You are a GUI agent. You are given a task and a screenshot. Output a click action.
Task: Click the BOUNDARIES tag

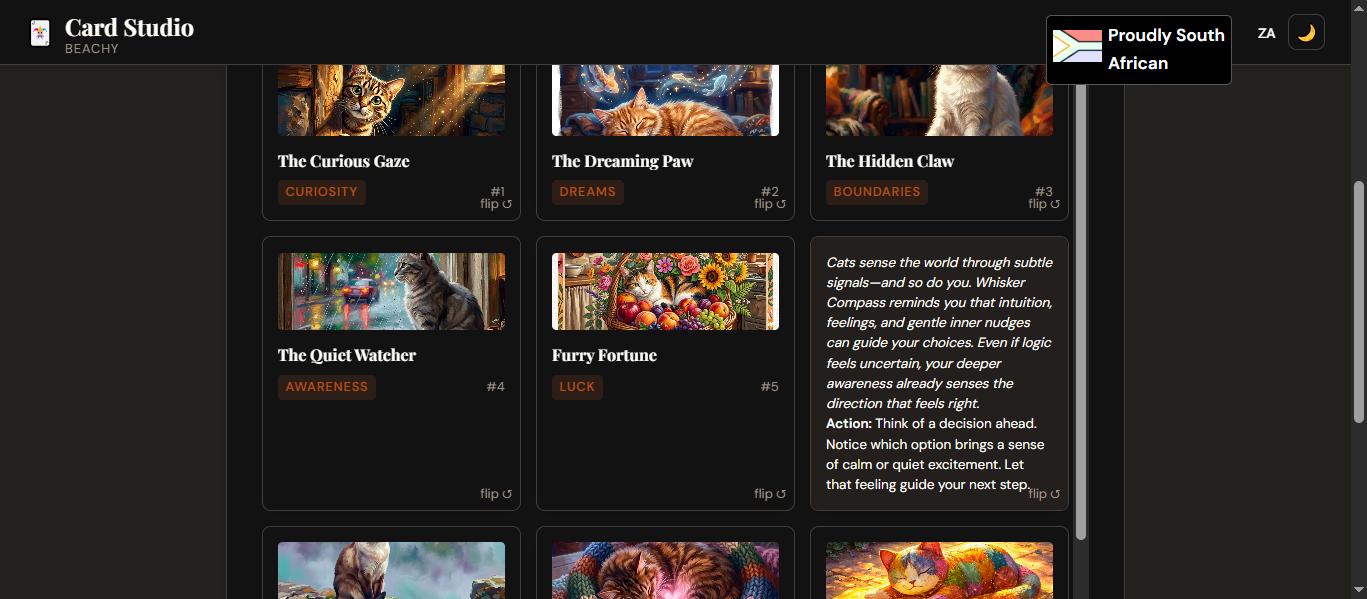(x=877, y=192)
